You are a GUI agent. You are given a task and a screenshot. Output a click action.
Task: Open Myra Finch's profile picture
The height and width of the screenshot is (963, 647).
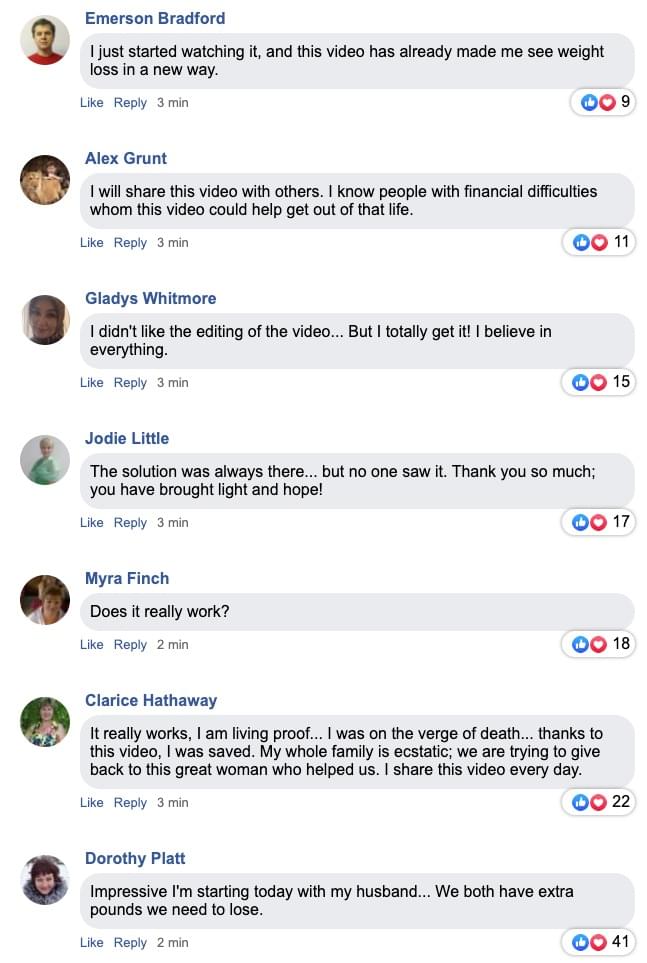coord(45,600)
